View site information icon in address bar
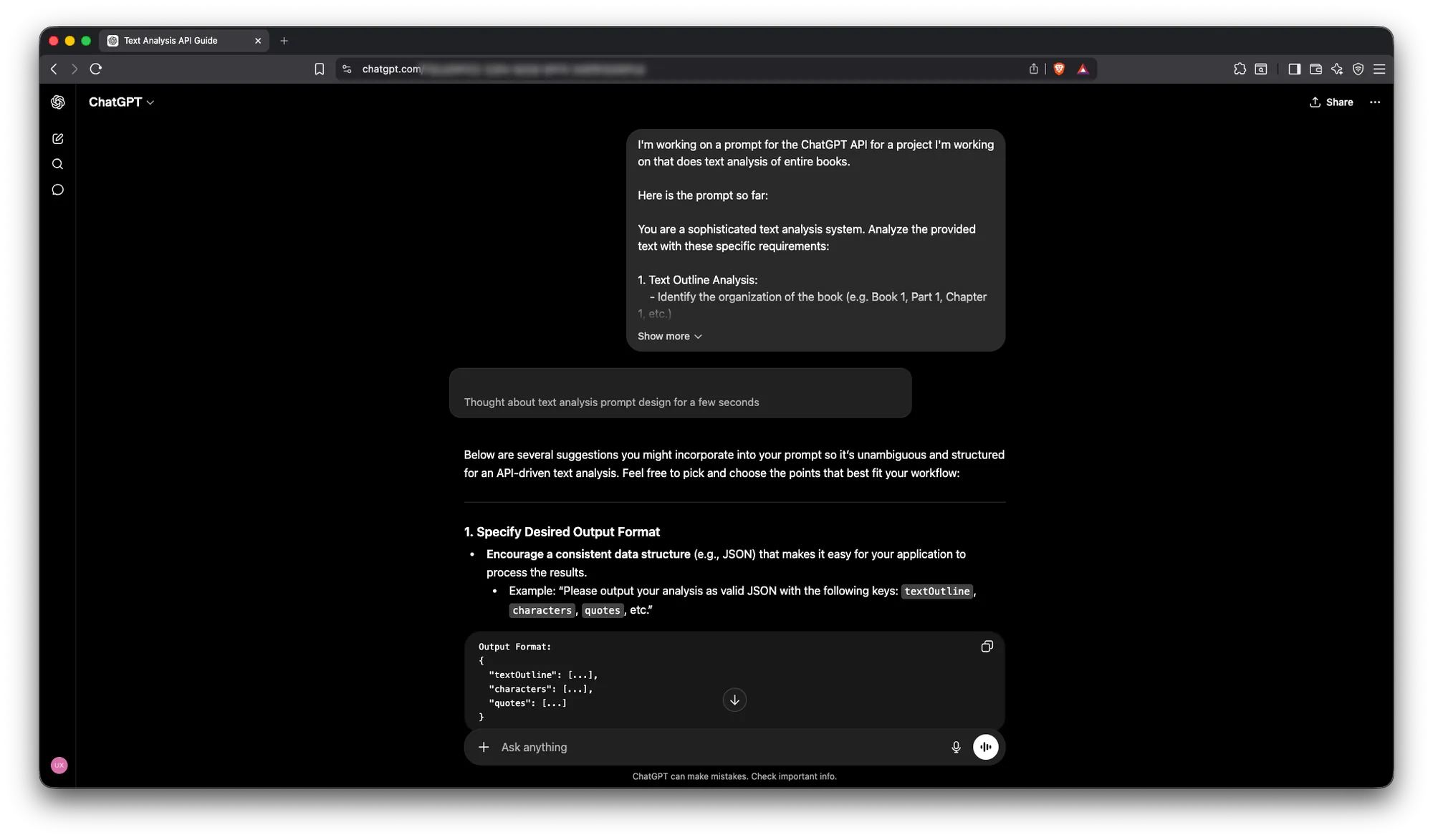Image resolution: width=1433 pixels, height=840 pixels. (348, 69)
